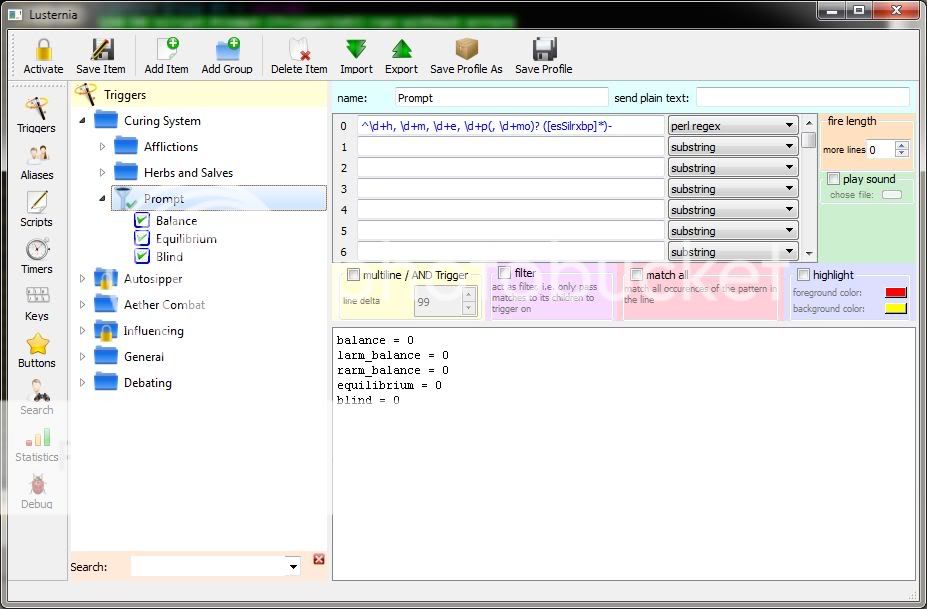Open pattern 3 substring type dropdown
The width and height of the screenshot is (927, 609).
pos(733,189)
